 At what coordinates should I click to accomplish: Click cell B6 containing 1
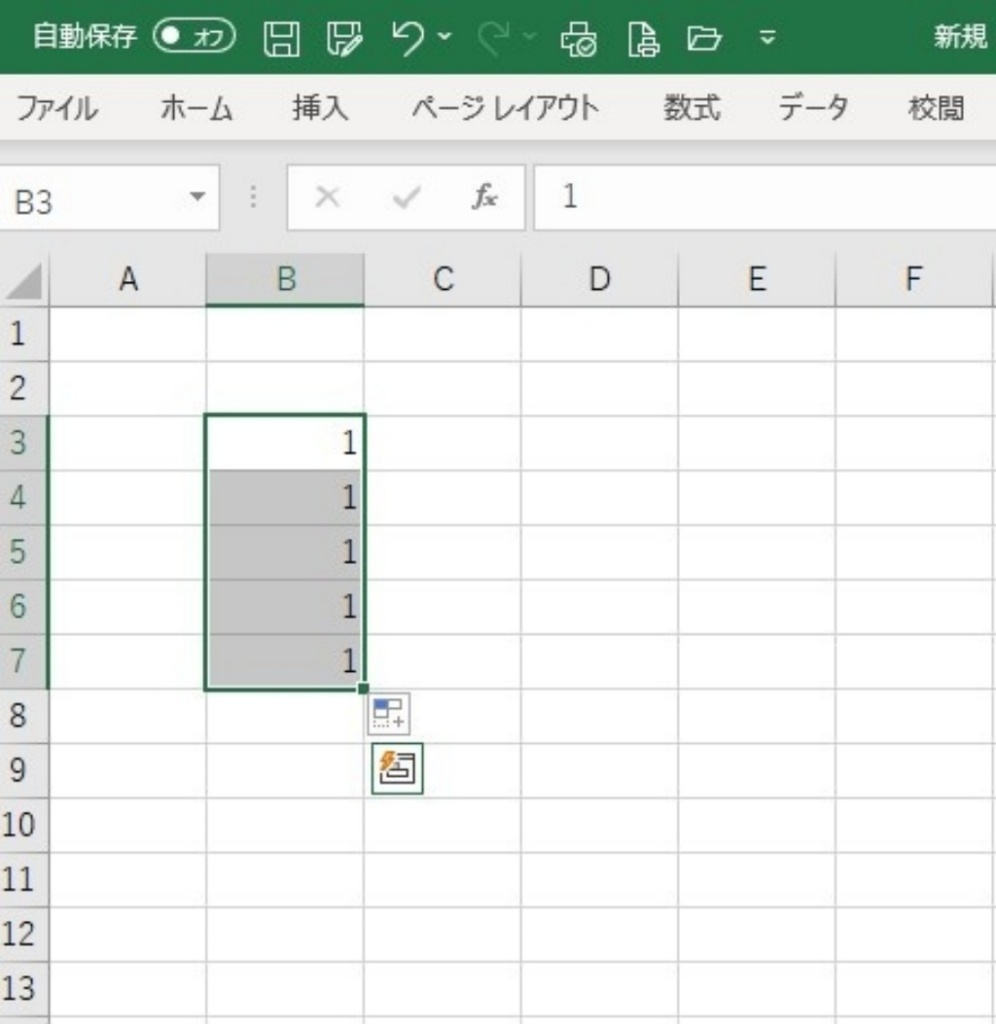285,607
